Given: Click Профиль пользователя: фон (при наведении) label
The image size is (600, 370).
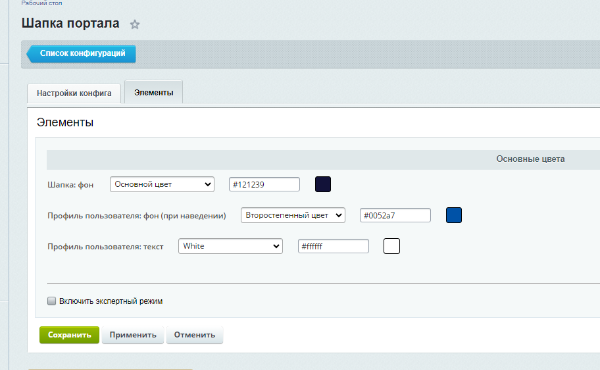Looking at the screenshot, I should tap(137, 216).
